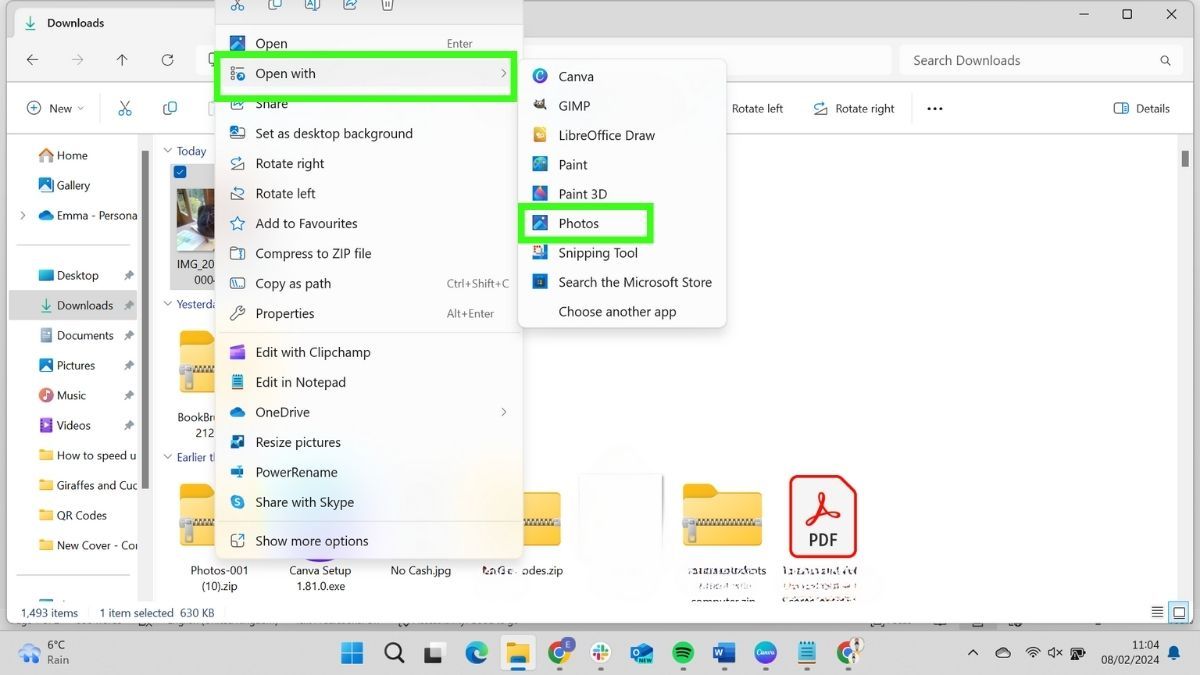Open Microsoft Word from the taskbar
Screen dimensions: 1200x675
(x=723, y=653)
